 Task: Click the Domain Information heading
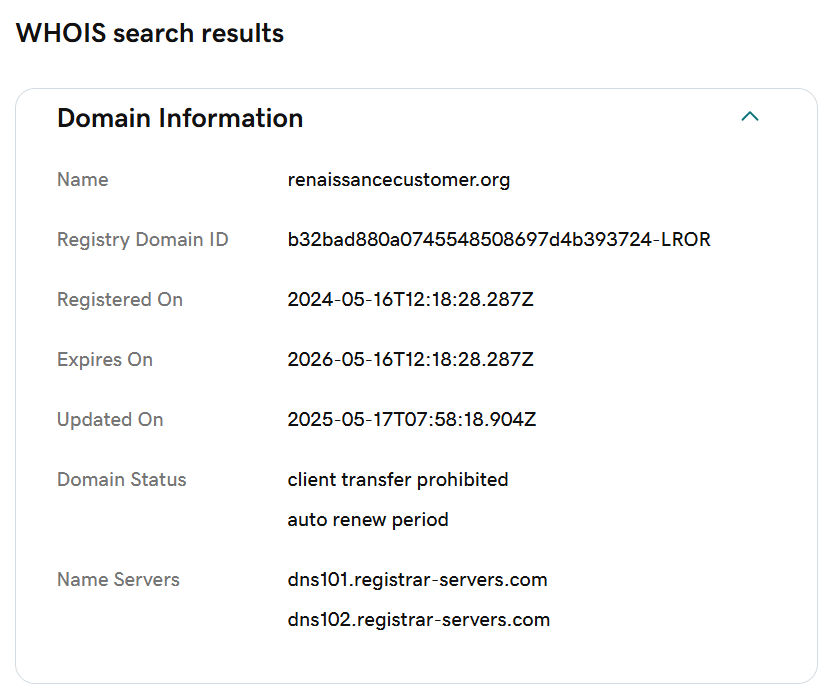click(x=180, y=118)
